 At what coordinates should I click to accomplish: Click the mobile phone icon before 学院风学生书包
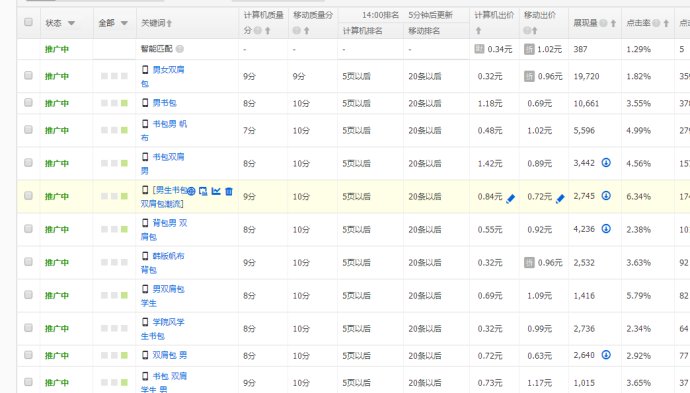(x=145, y=322)
